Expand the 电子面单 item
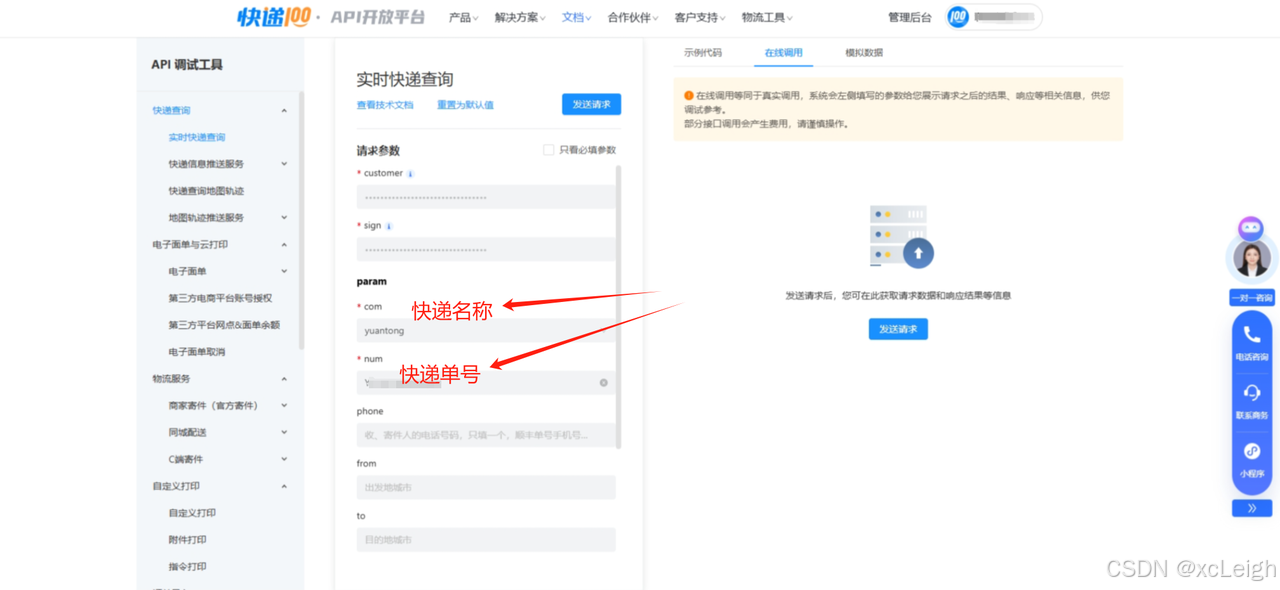 pos(284,272)
